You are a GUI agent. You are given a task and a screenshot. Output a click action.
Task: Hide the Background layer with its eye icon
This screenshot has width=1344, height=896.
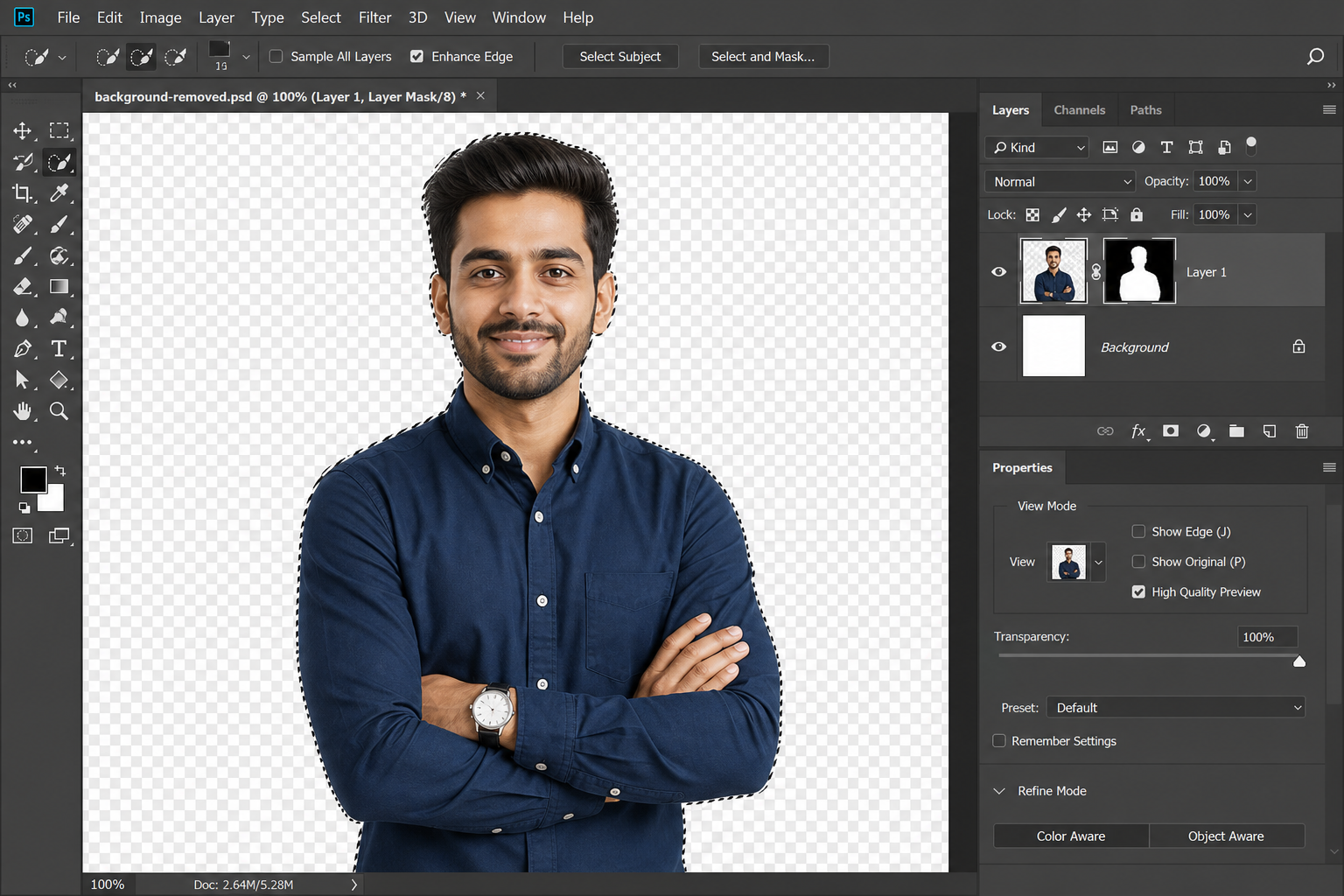[x=998, y=346]
